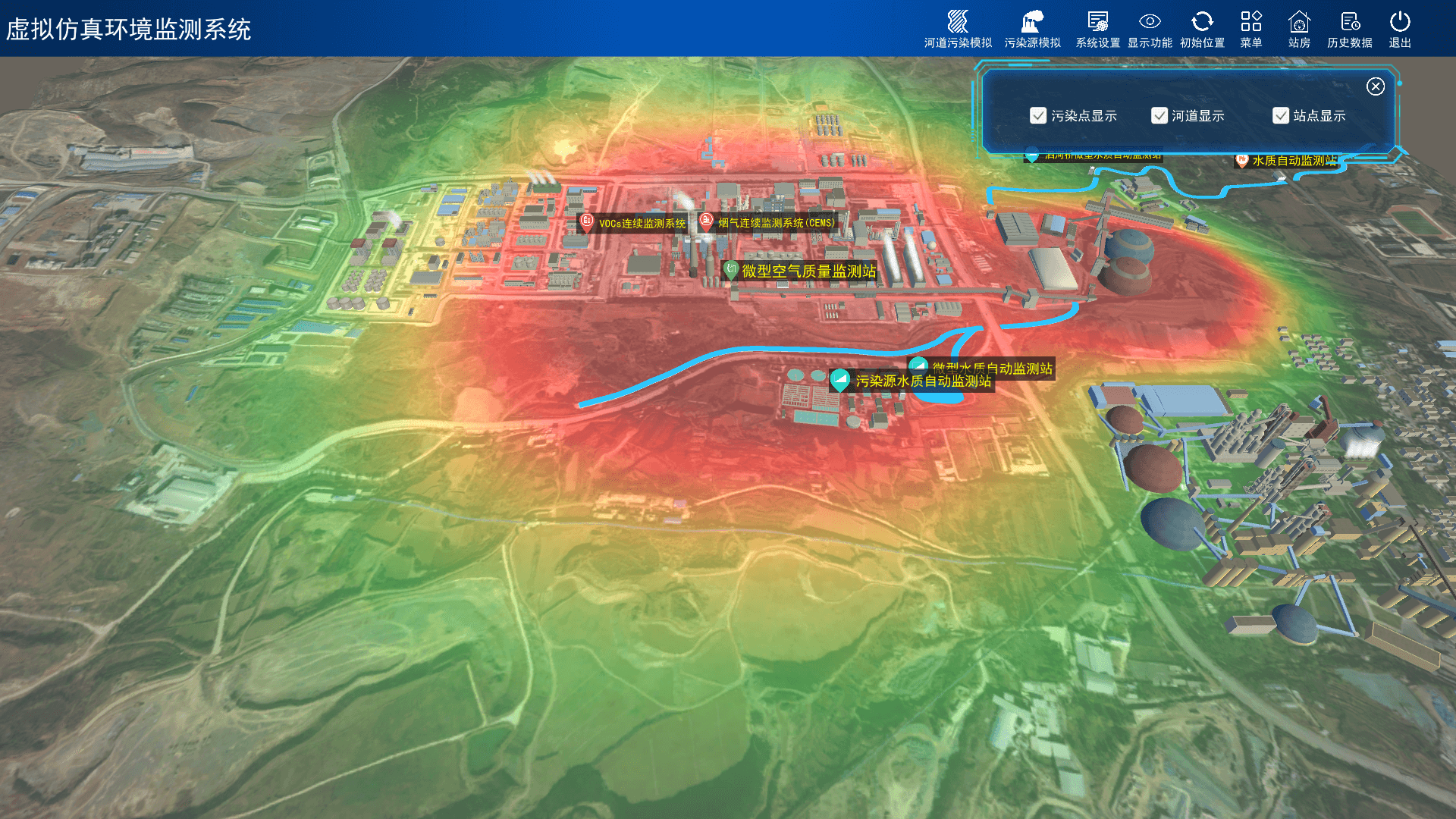Click the 污染源水质自动监测站 label
Image resolution: width=1456 pixels, height=819 pixels.
(923, 381)
